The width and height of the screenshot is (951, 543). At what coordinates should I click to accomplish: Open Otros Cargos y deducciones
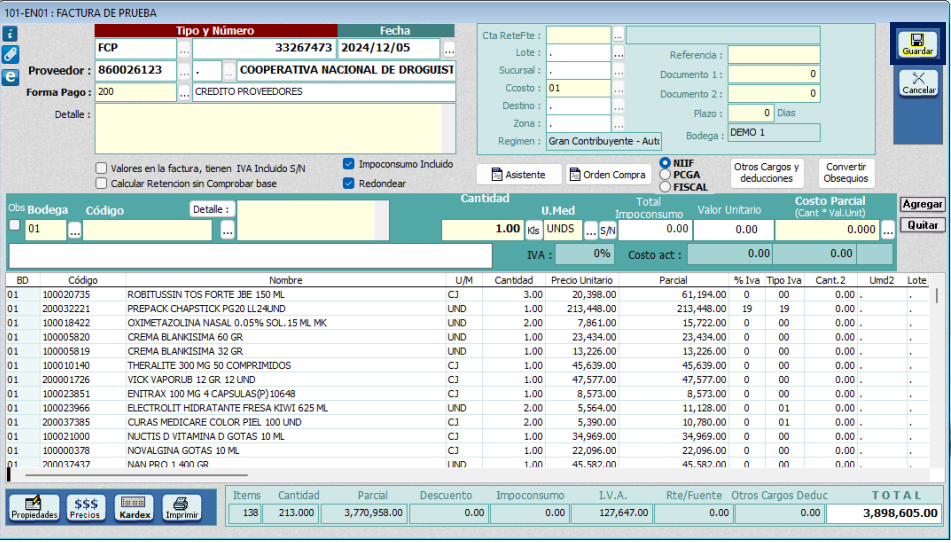click(x=766, y=173)
